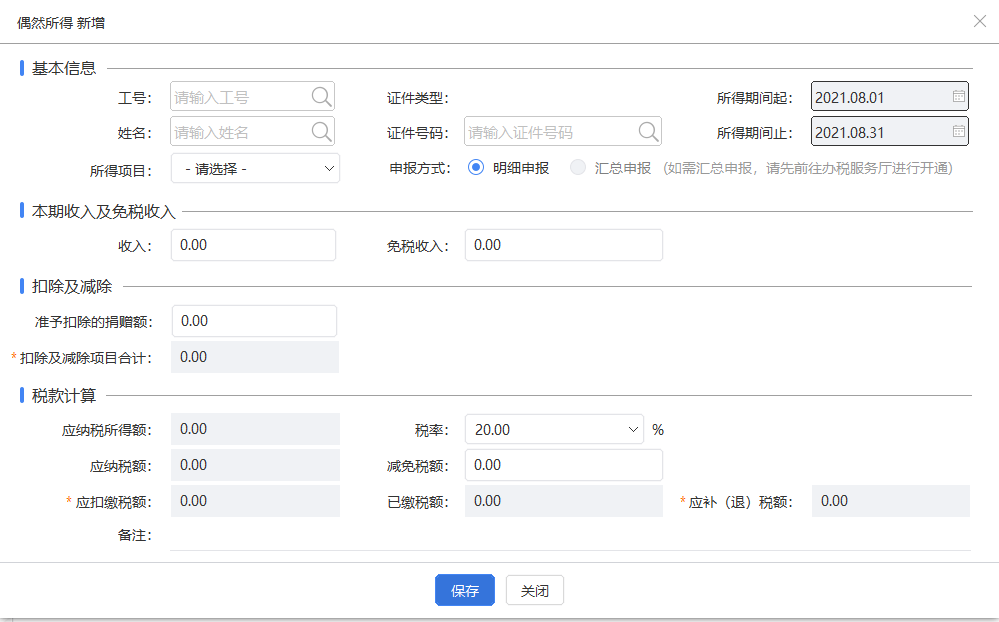Click the 关闭 button
Image resolution: width=999 pixels, height=622 pixels.
(535, 590)
